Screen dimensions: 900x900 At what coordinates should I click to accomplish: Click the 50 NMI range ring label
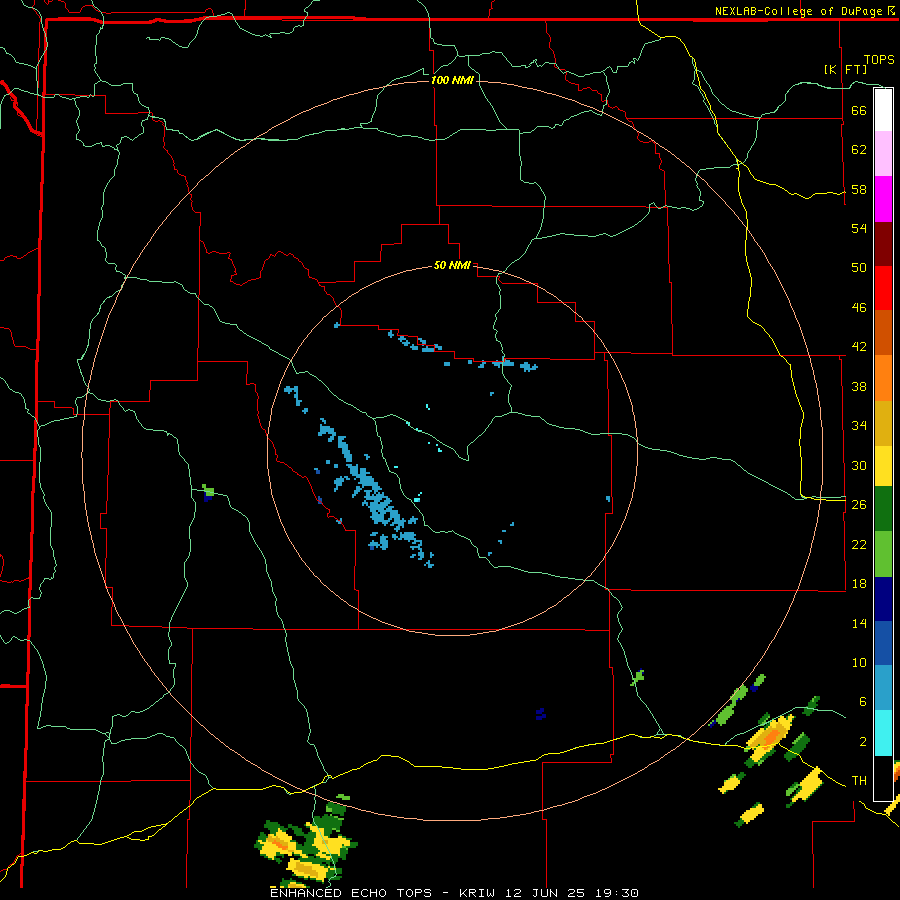pyautogui.click(x=452, y=265)
